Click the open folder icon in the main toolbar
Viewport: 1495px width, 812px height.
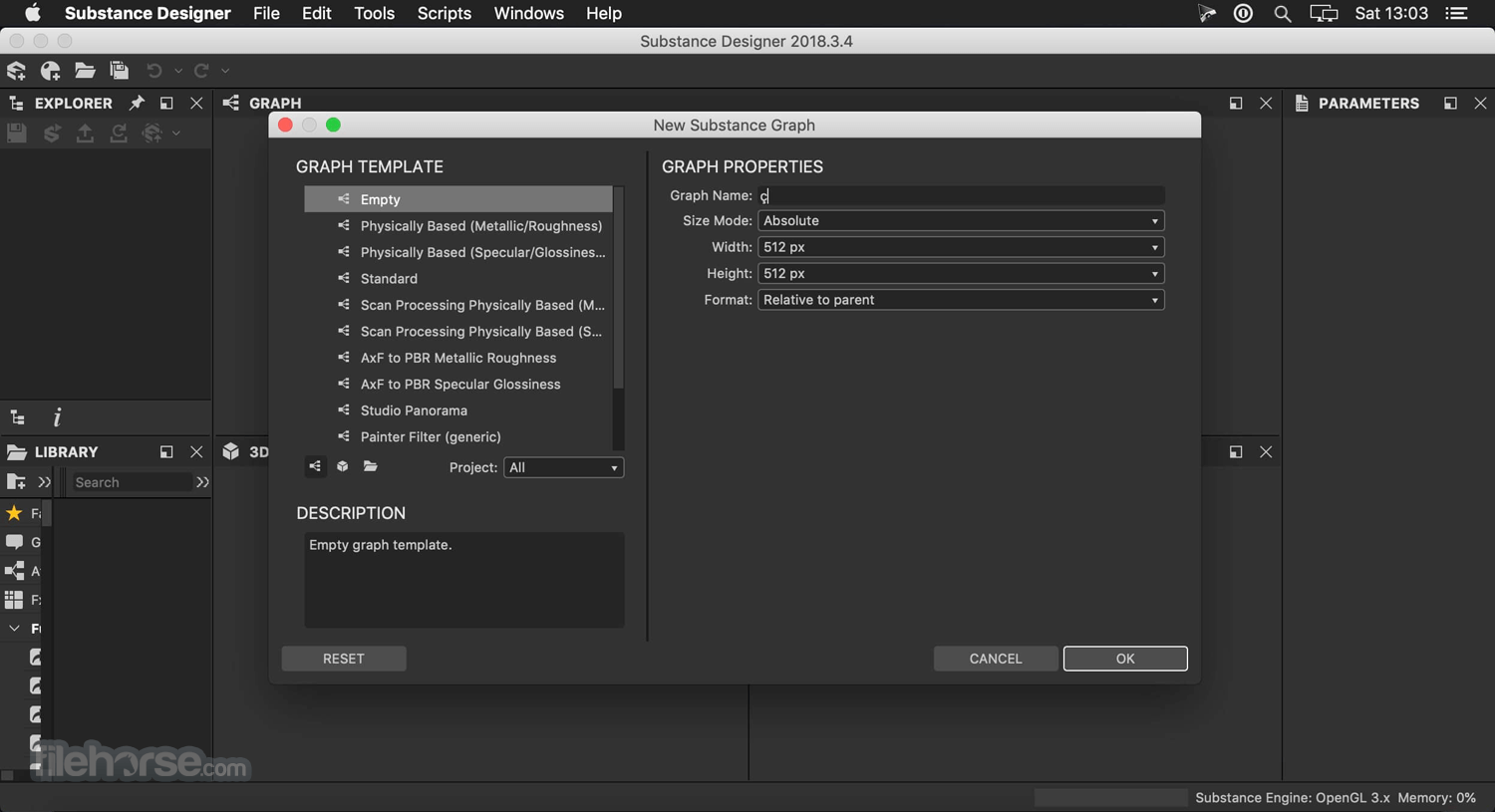click(x=85, y=71)
